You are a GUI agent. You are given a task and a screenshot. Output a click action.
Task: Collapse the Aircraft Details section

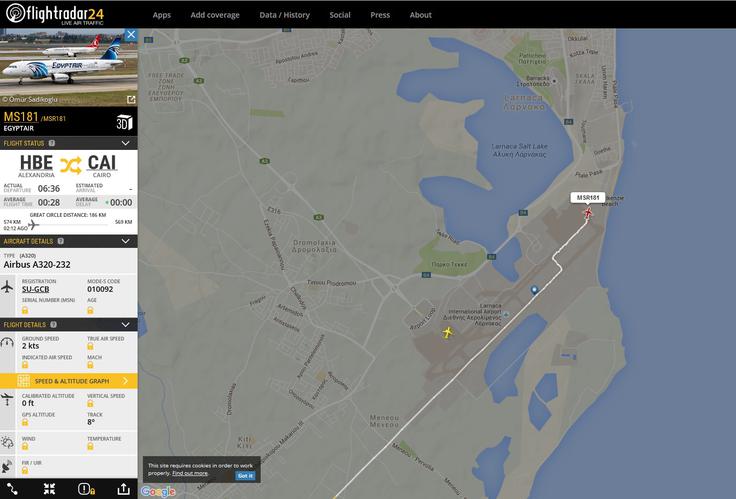pyautogui.click(x=125, y=241)
